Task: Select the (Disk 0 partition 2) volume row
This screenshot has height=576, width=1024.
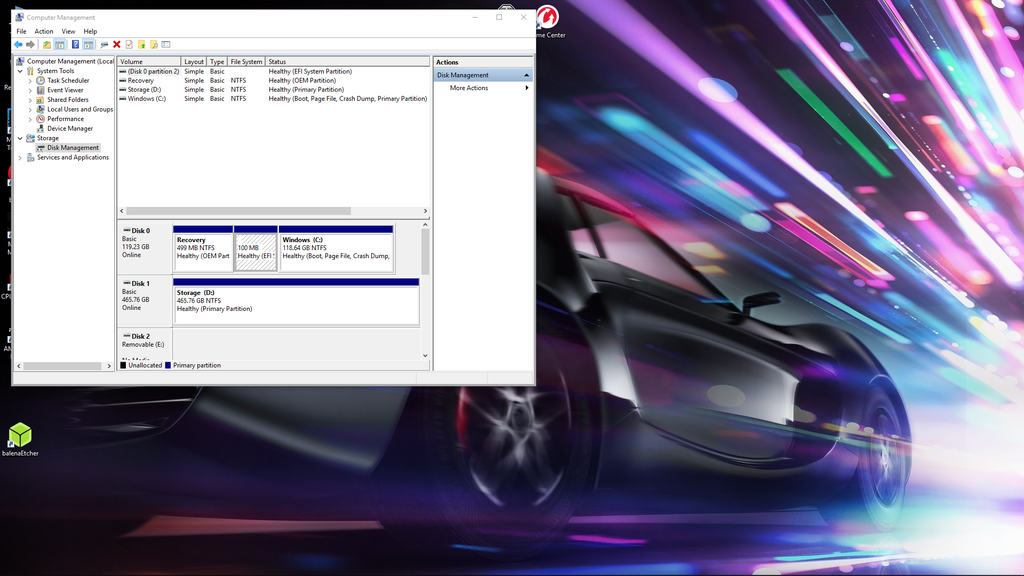Action: (274, 71)
